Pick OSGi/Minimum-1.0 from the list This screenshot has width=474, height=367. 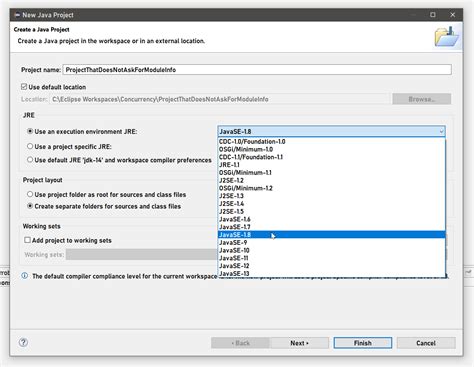pos(332,149)
